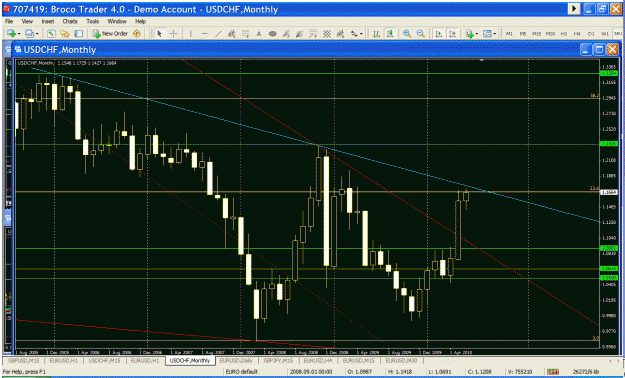Zoom out of the chart
This screenshot has width=625, height=378.
[421, 34]
